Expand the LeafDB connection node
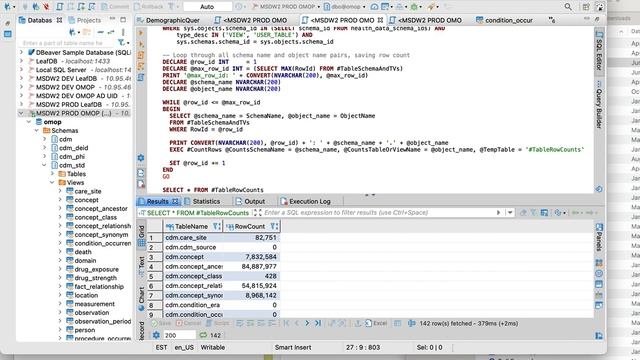Viewport: 640px width, 360px height. point(22,61)
